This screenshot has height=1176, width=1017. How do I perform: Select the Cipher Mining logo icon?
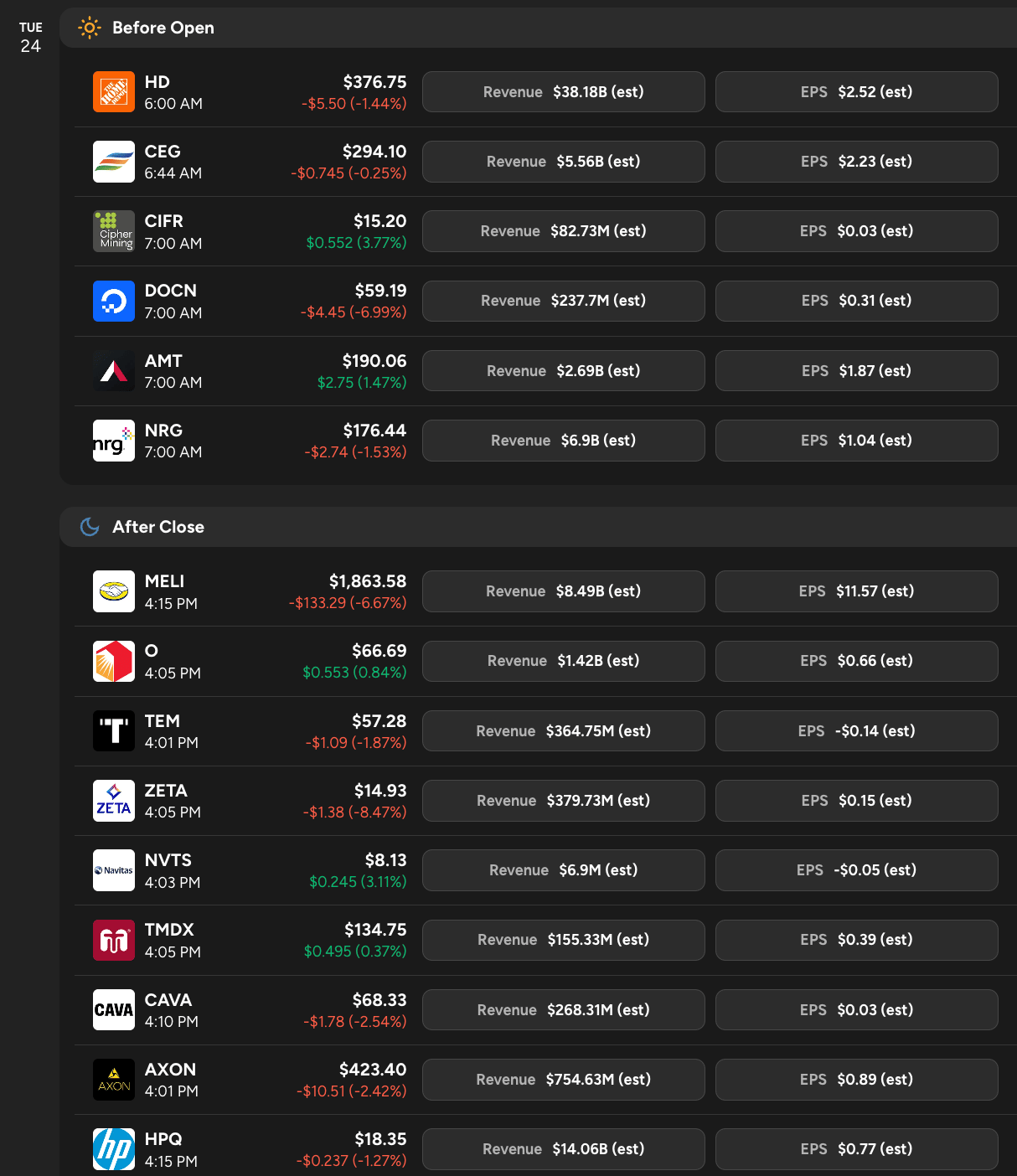tap(114, 231)
